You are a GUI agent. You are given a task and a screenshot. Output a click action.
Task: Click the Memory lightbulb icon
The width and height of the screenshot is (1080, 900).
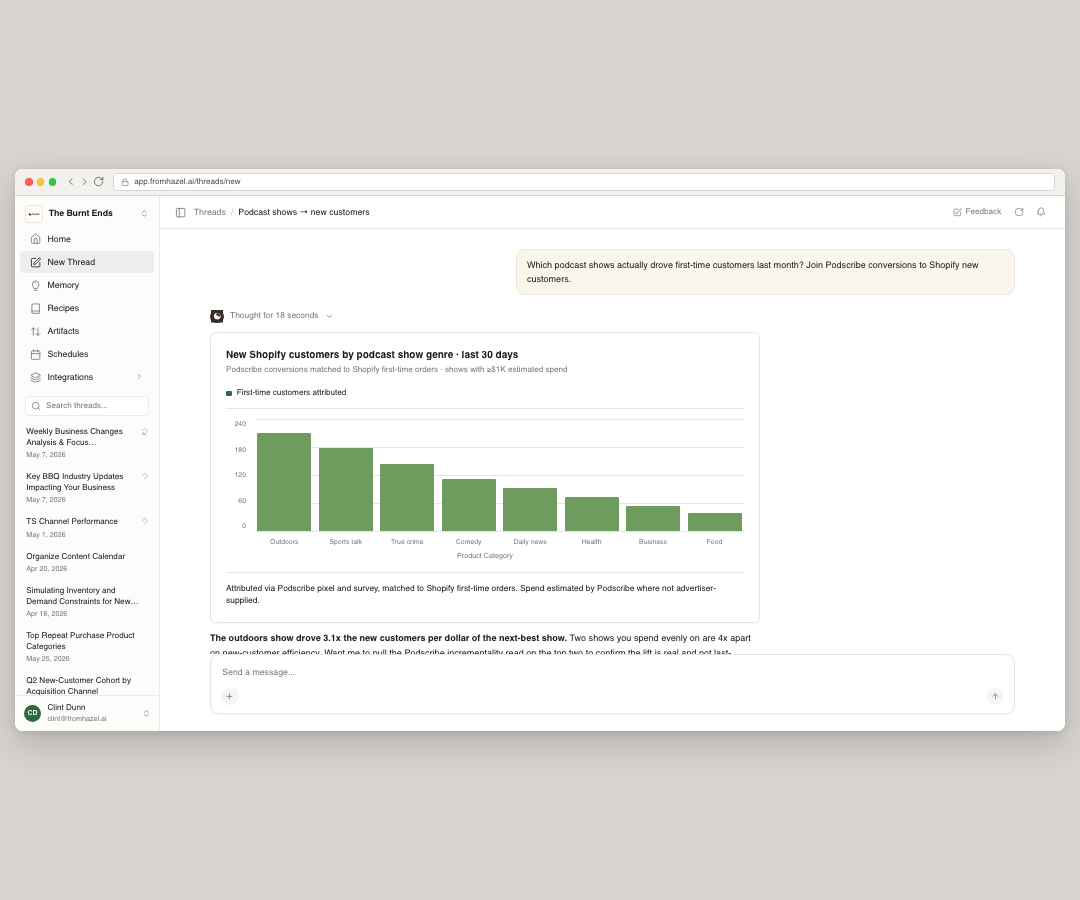click(x=36, y=285)
